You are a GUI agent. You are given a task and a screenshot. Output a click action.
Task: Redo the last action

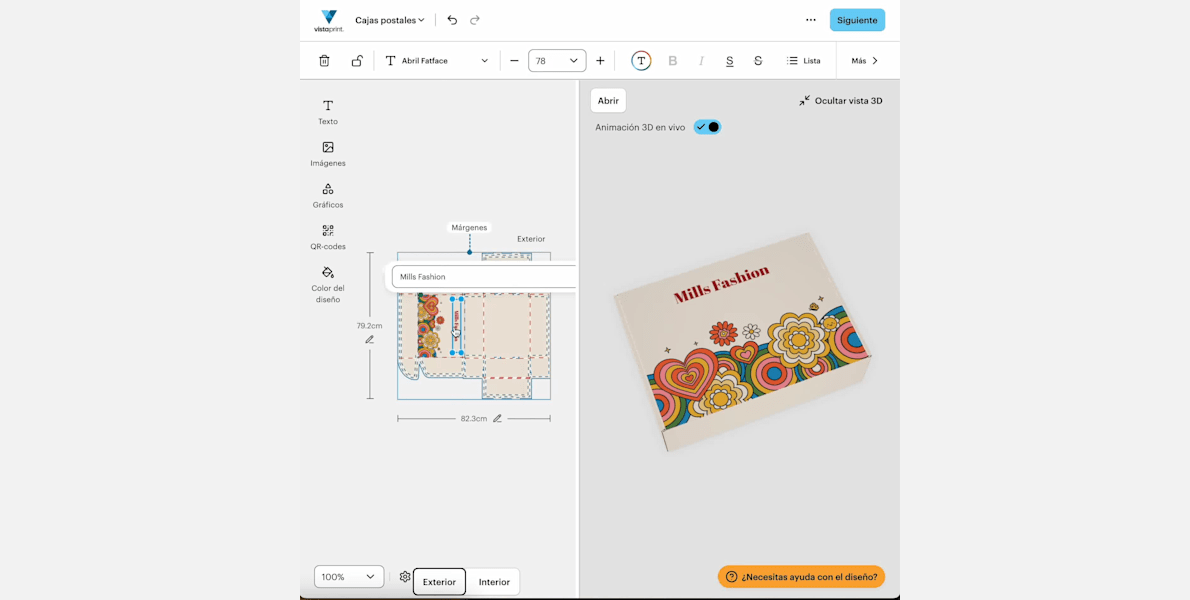click(x=475, y=20)
